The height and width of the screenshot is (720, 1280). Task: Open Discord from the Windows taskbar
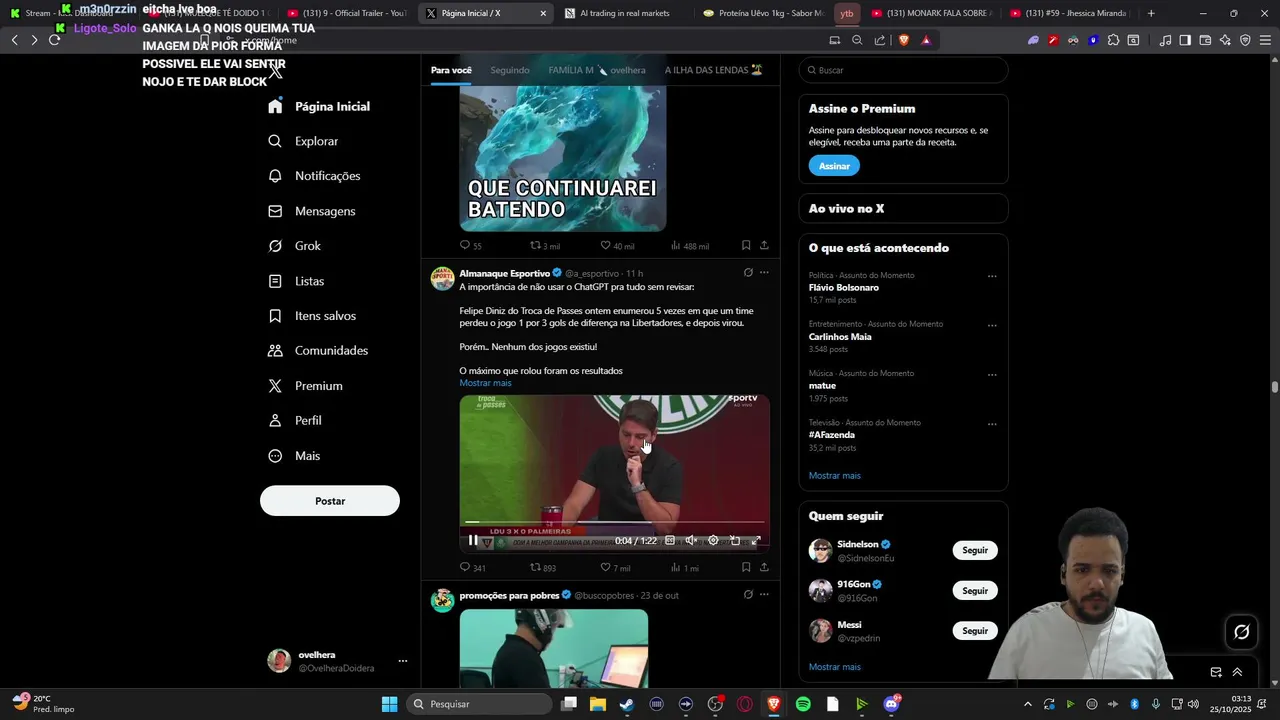(x=891, y=704)
